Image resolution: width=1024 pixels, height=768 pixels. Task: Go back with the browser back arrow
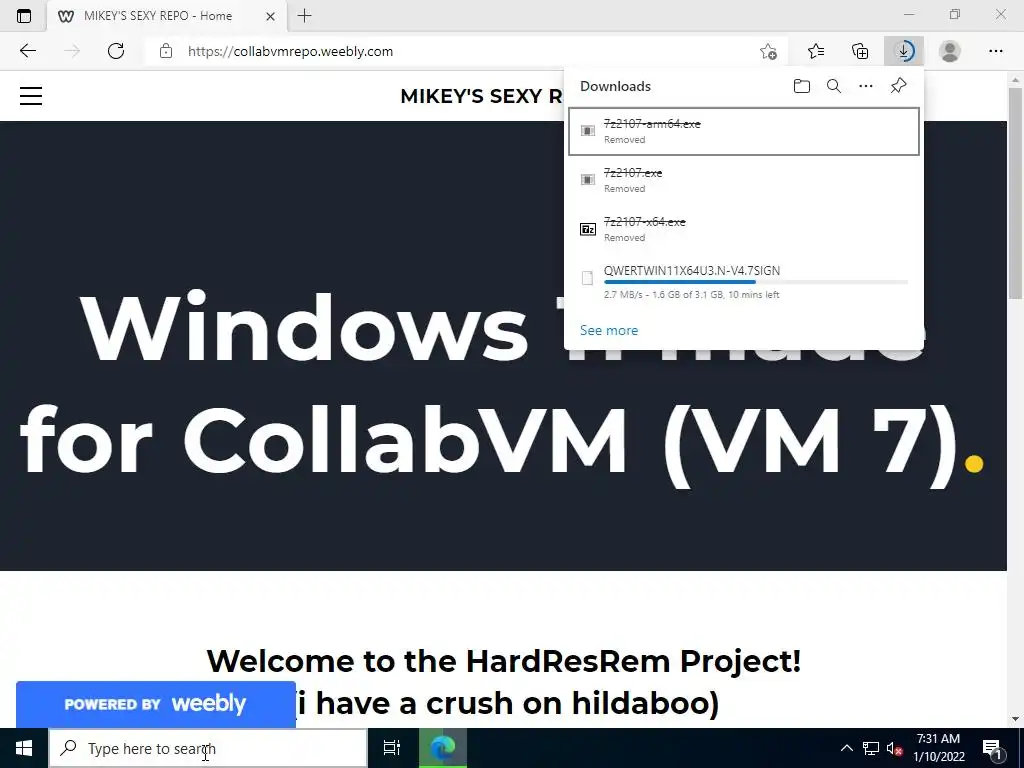[x=27, y=51]
